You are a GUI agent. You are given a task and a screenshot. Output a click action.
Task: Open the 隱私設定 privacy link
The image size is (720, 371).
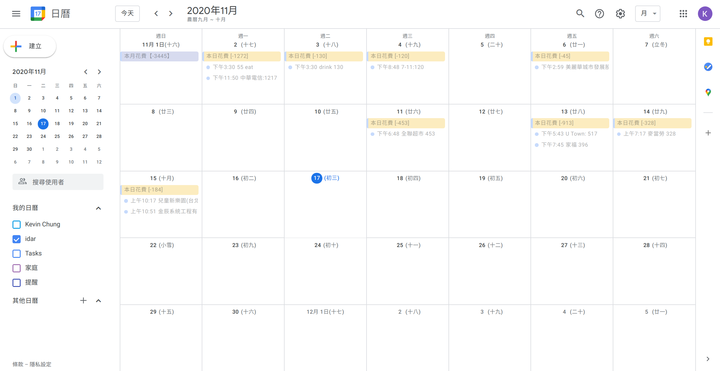(x=40, y=364)
